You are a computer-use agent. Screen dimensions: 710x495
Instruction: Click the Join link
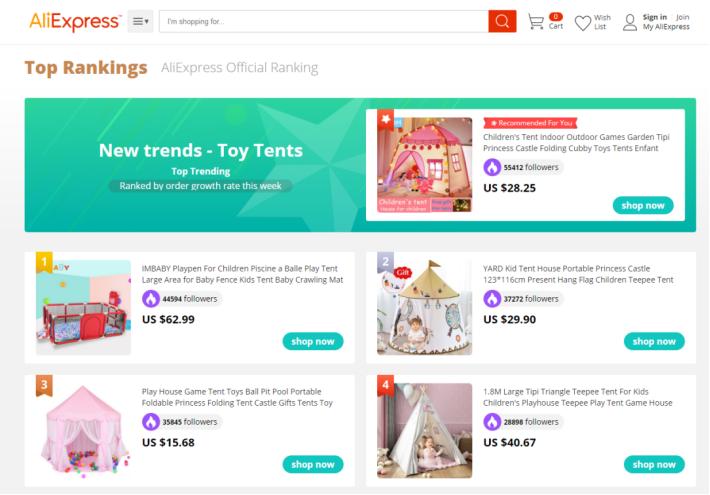682,16
